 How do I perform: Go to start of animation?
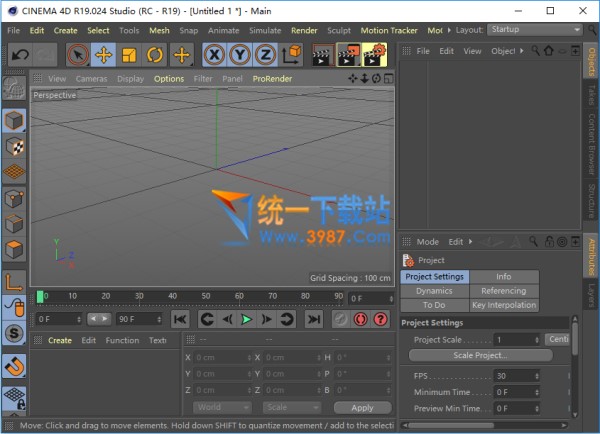pos(180,319)
